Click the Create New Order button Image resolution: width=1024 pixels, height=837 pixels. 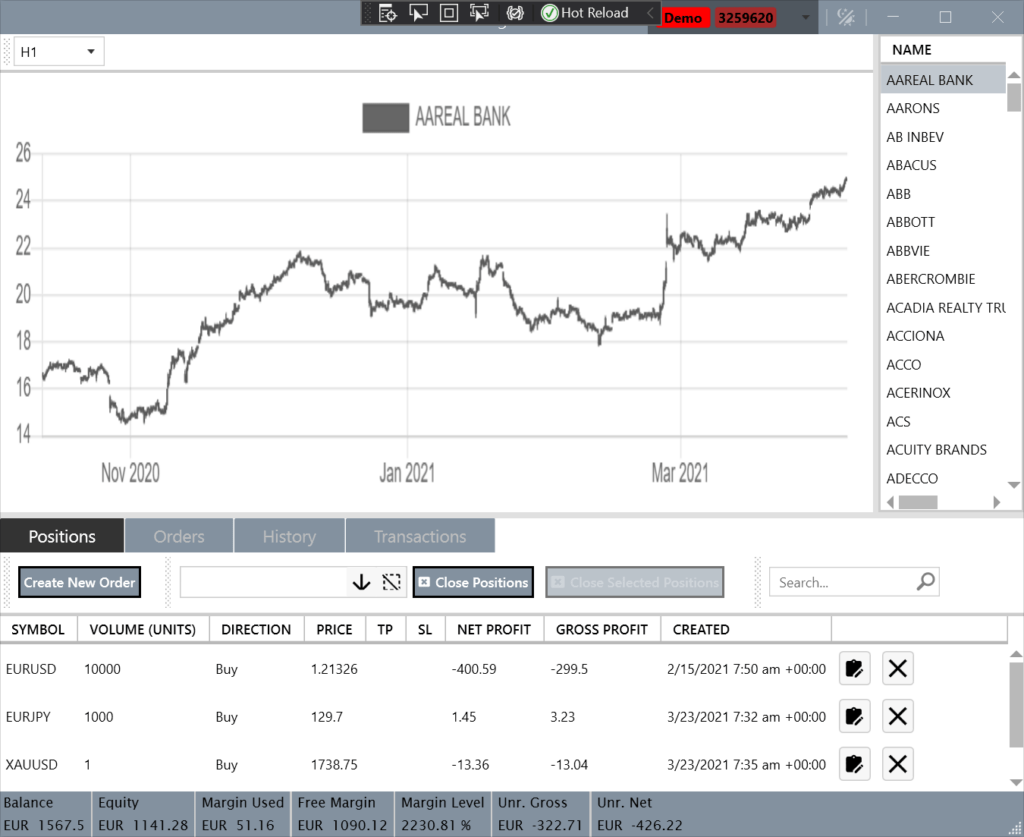pos(79,581)
